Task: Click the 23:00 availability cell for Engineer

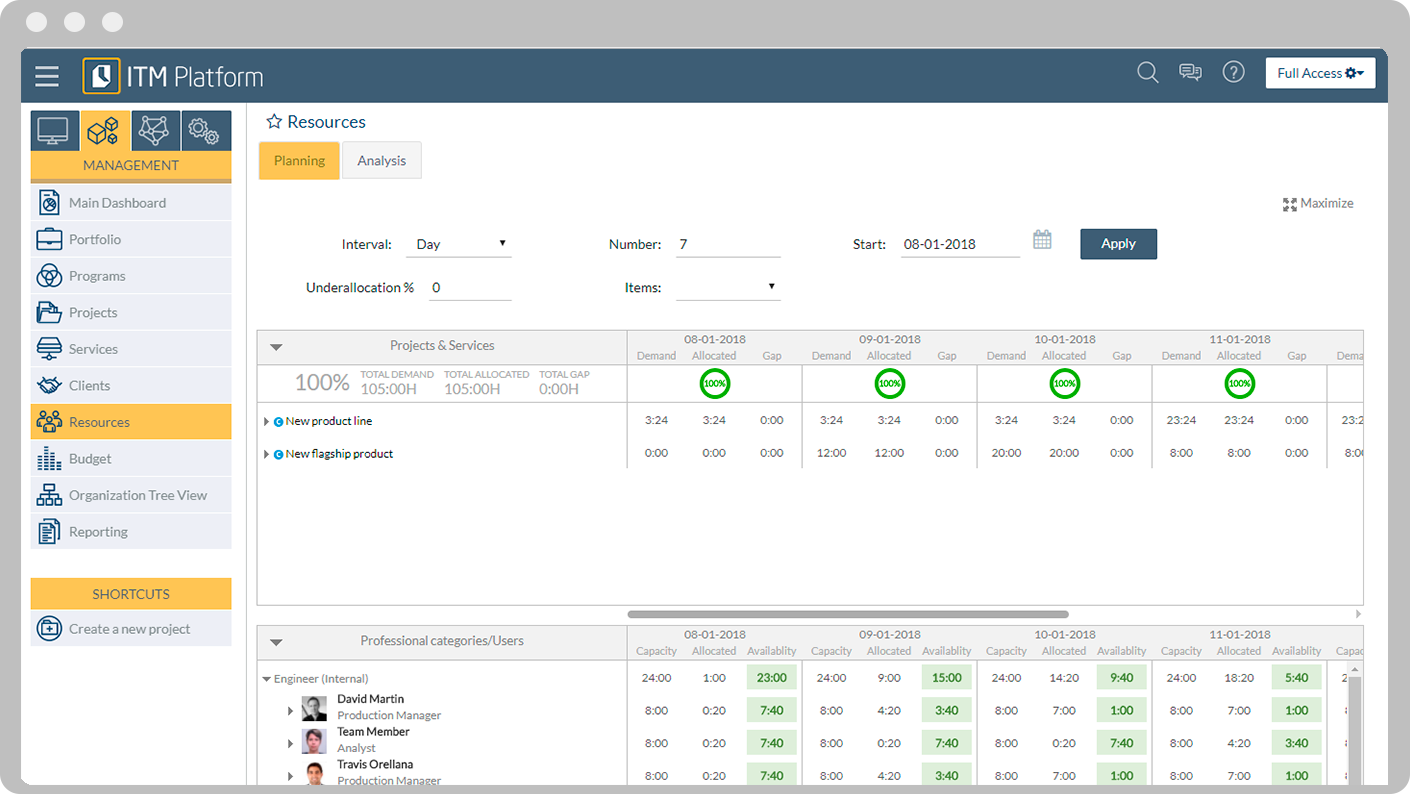Action: (772, 678)
